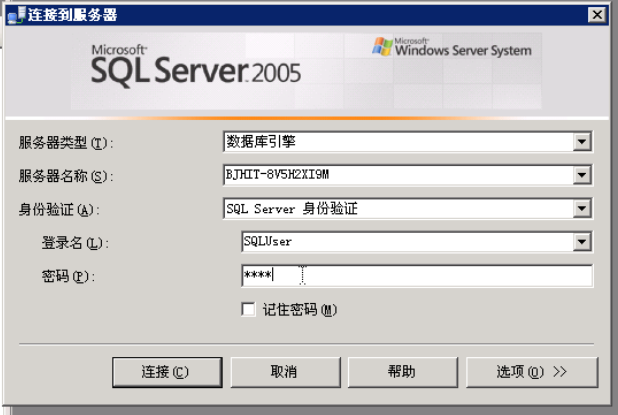618x415 pixels.
Task: Click the 连接(C) connect button
Action: click(167, 372)
